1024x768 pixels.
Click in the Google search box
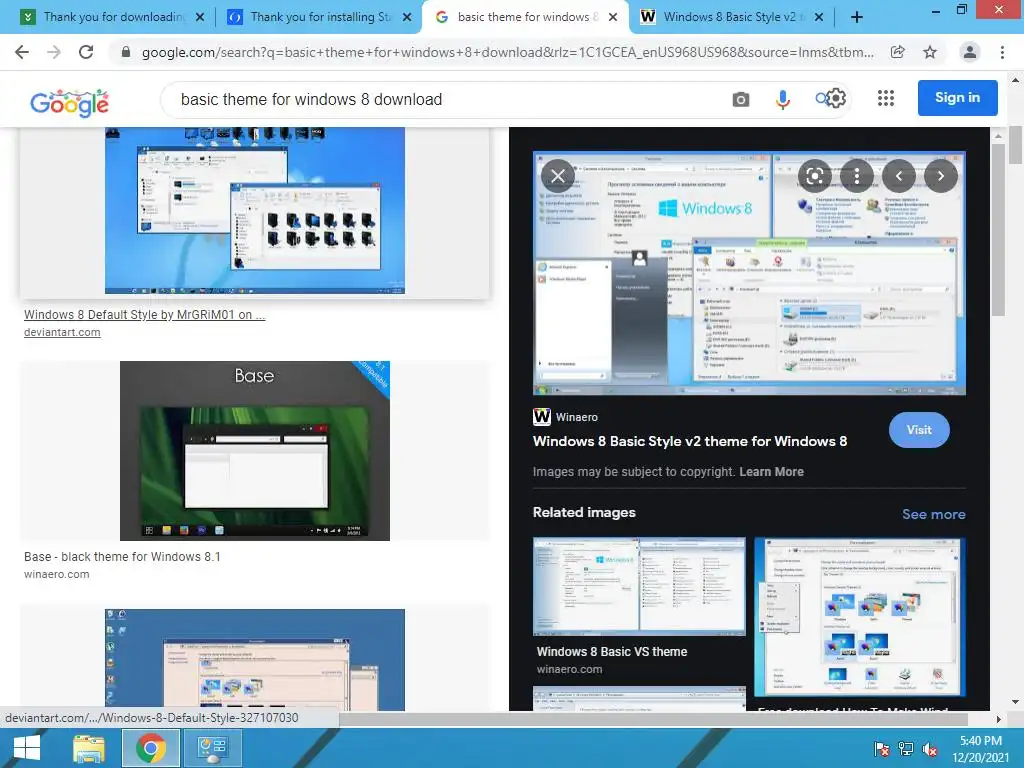coord(451,99)
